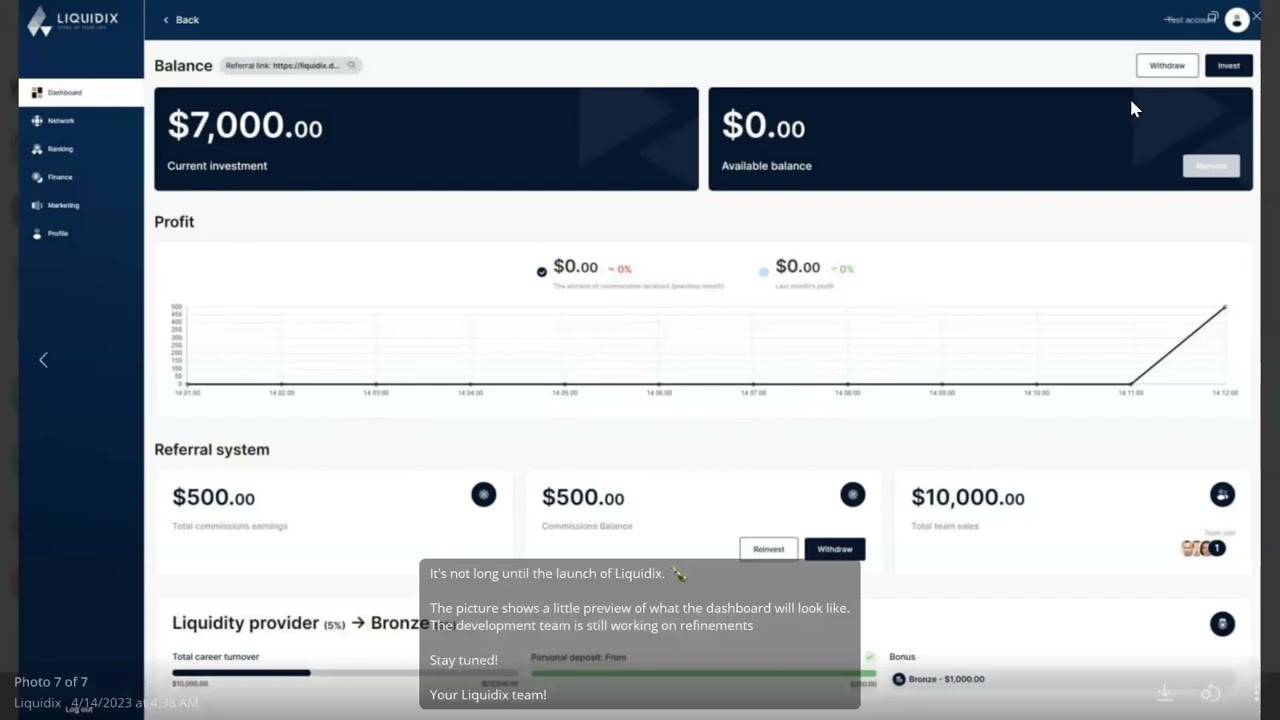Click the Invest button

tap(1229, 65)
